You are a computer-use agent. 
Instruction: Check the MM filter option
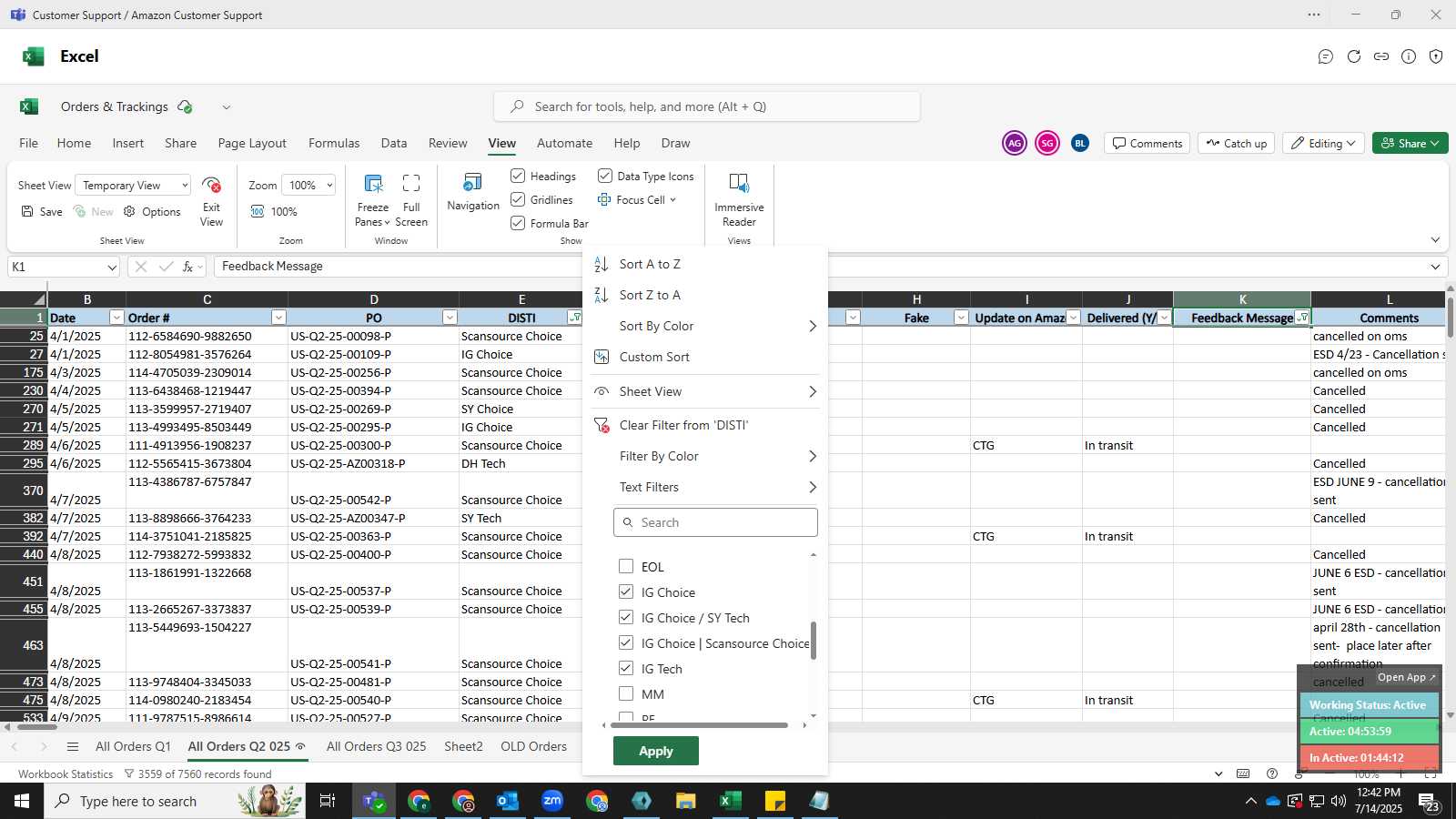tap(626, 693)
